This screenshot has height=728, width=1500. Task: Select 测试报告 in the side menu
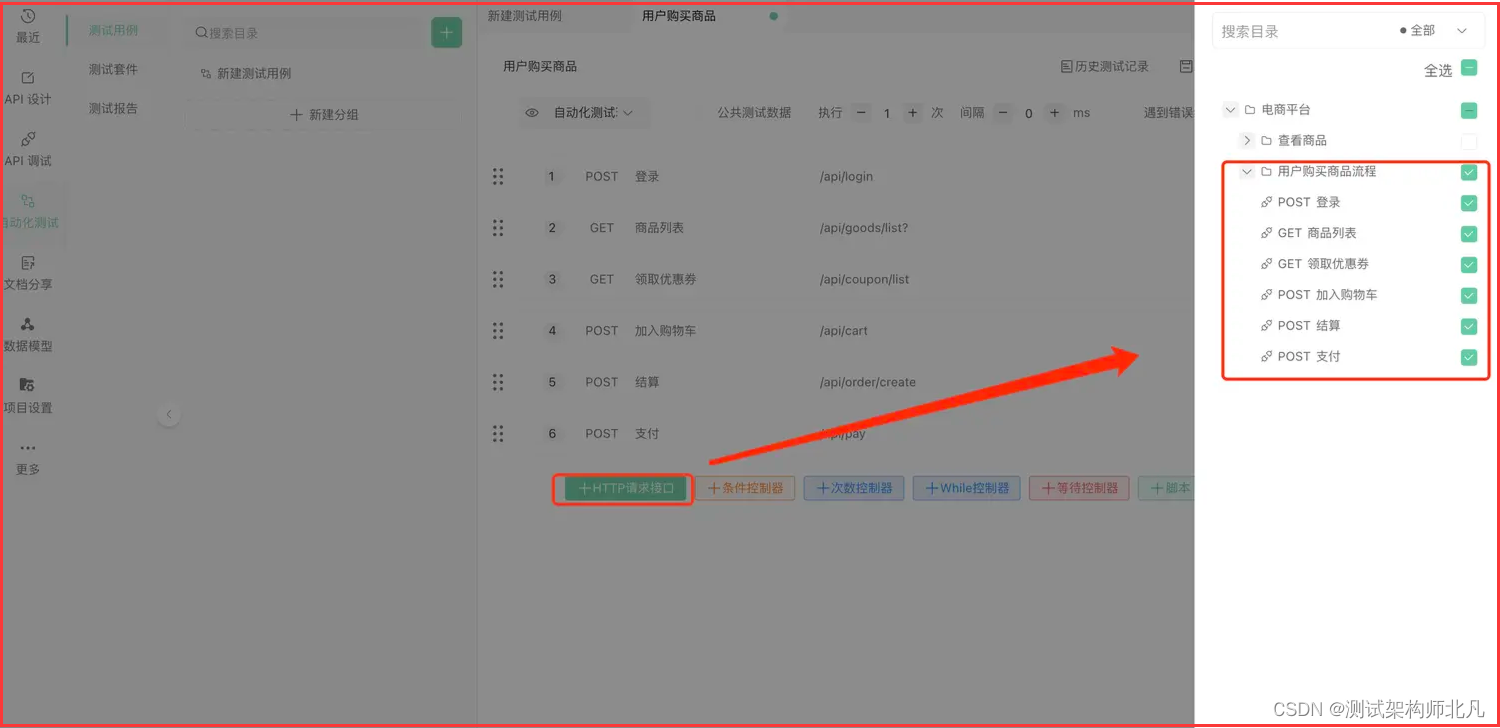(x=114, y=108)
